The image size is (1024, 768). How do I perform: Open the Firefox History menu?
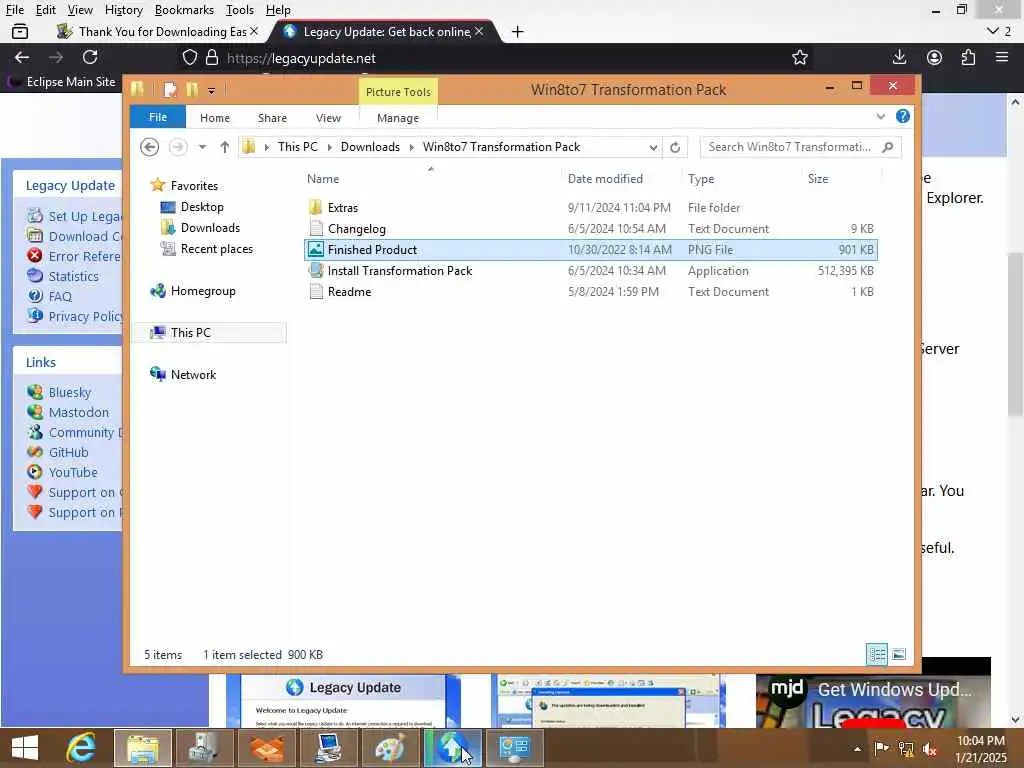tap(123, 10)
